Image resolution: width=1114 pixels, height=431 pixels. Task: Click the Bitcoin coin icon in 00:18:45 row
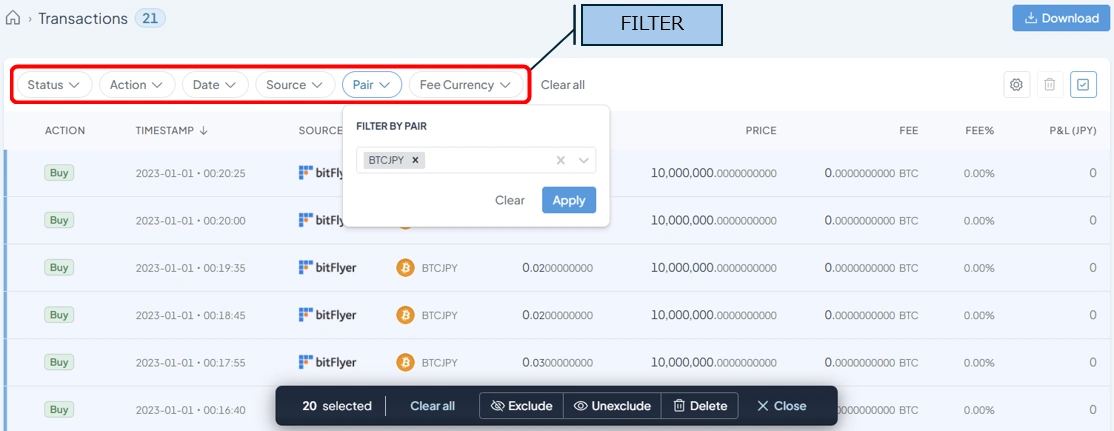[405, 315]
